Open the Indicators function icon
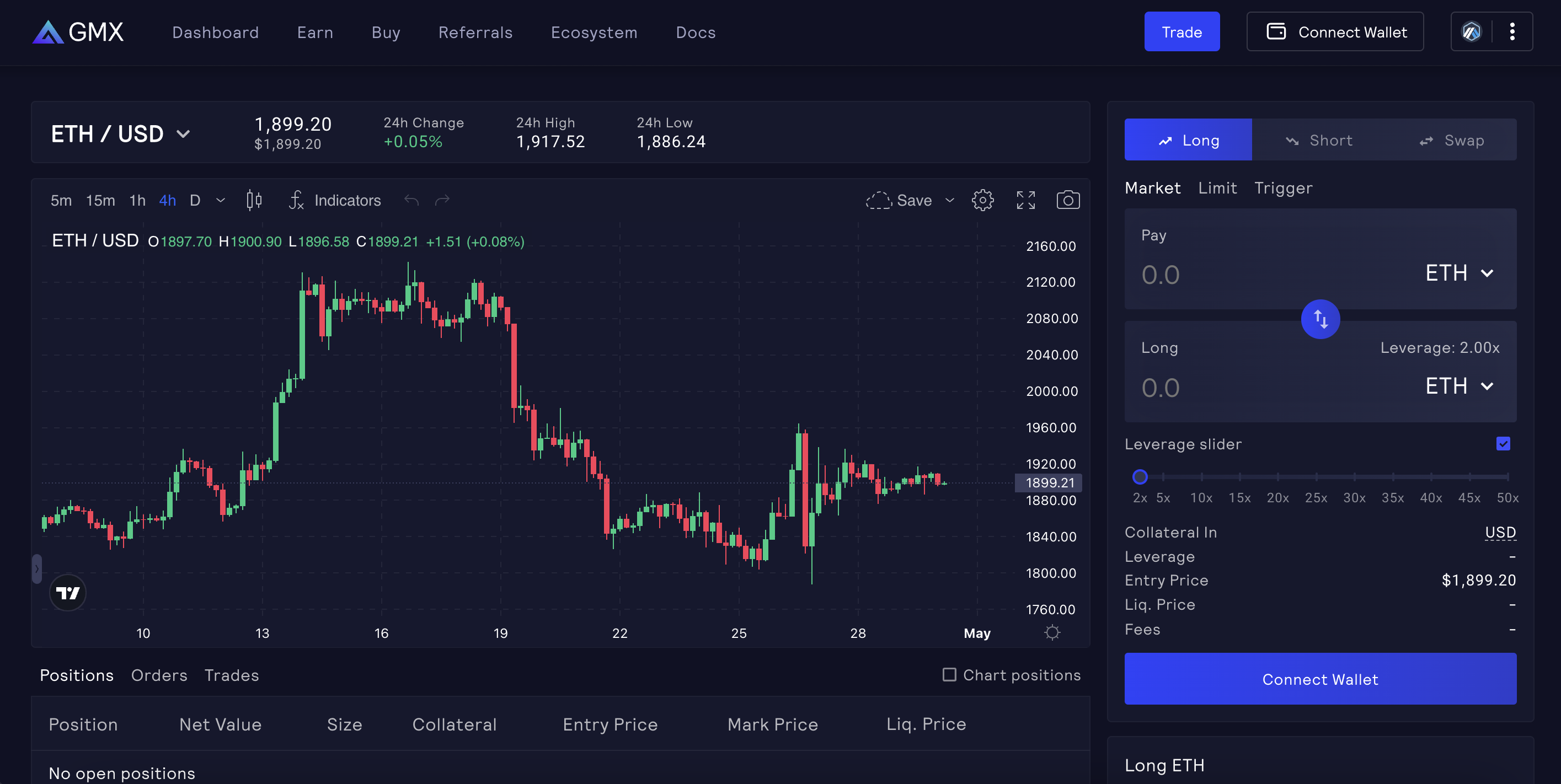The height and width of the screenshot is (784, 1561). click(x=296, y=200)
